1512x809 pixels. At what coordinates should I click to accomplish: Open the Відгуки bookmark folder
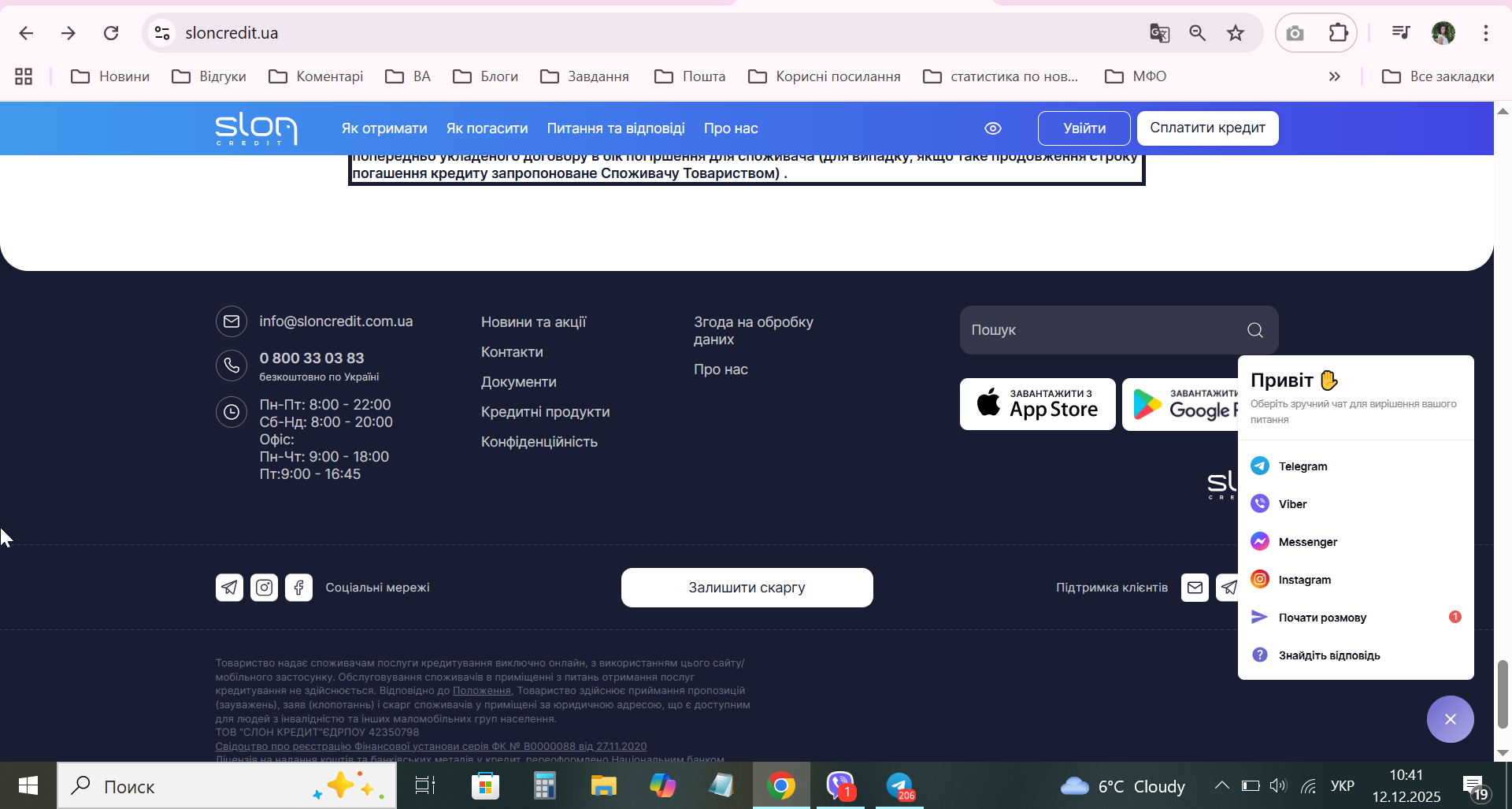coord(209,76)
